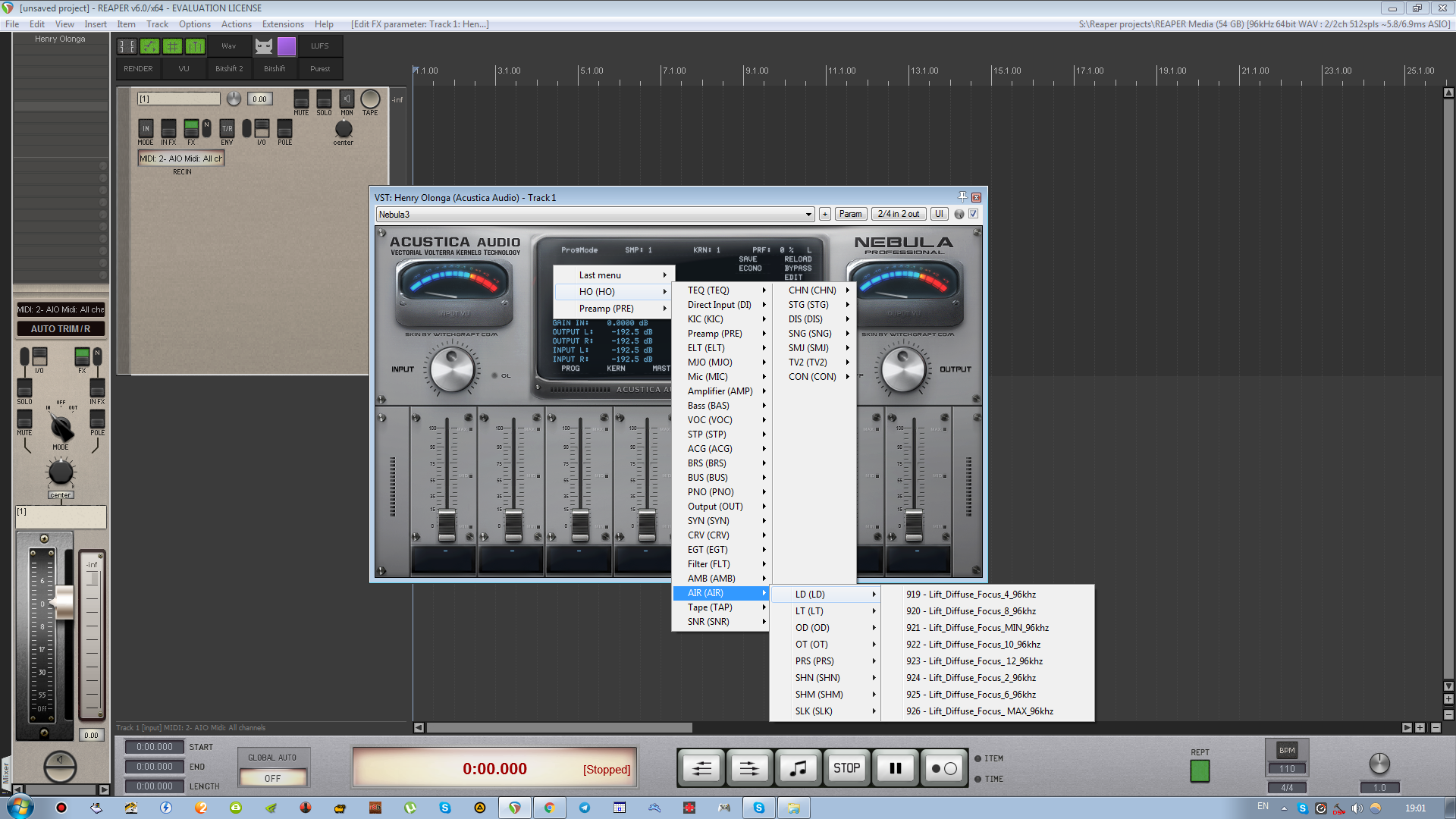This screenshot has height=819, width=1456.
Task: Toggle the snap toolbar icon
Action: click(x=195, y=46)
